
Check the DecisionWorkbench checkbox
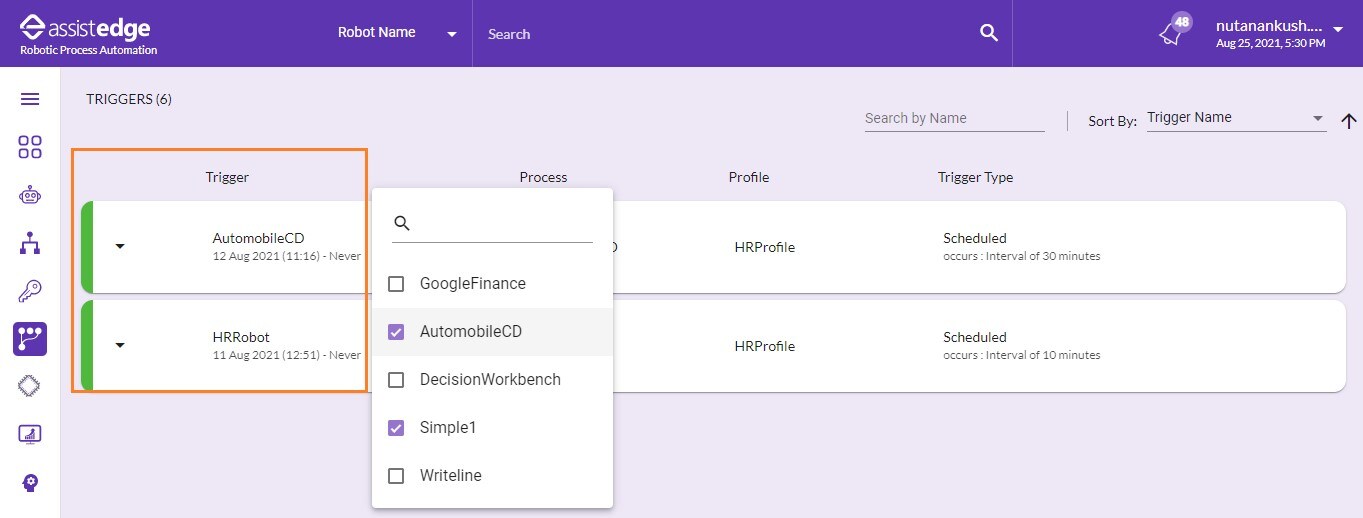pos(396,380)
